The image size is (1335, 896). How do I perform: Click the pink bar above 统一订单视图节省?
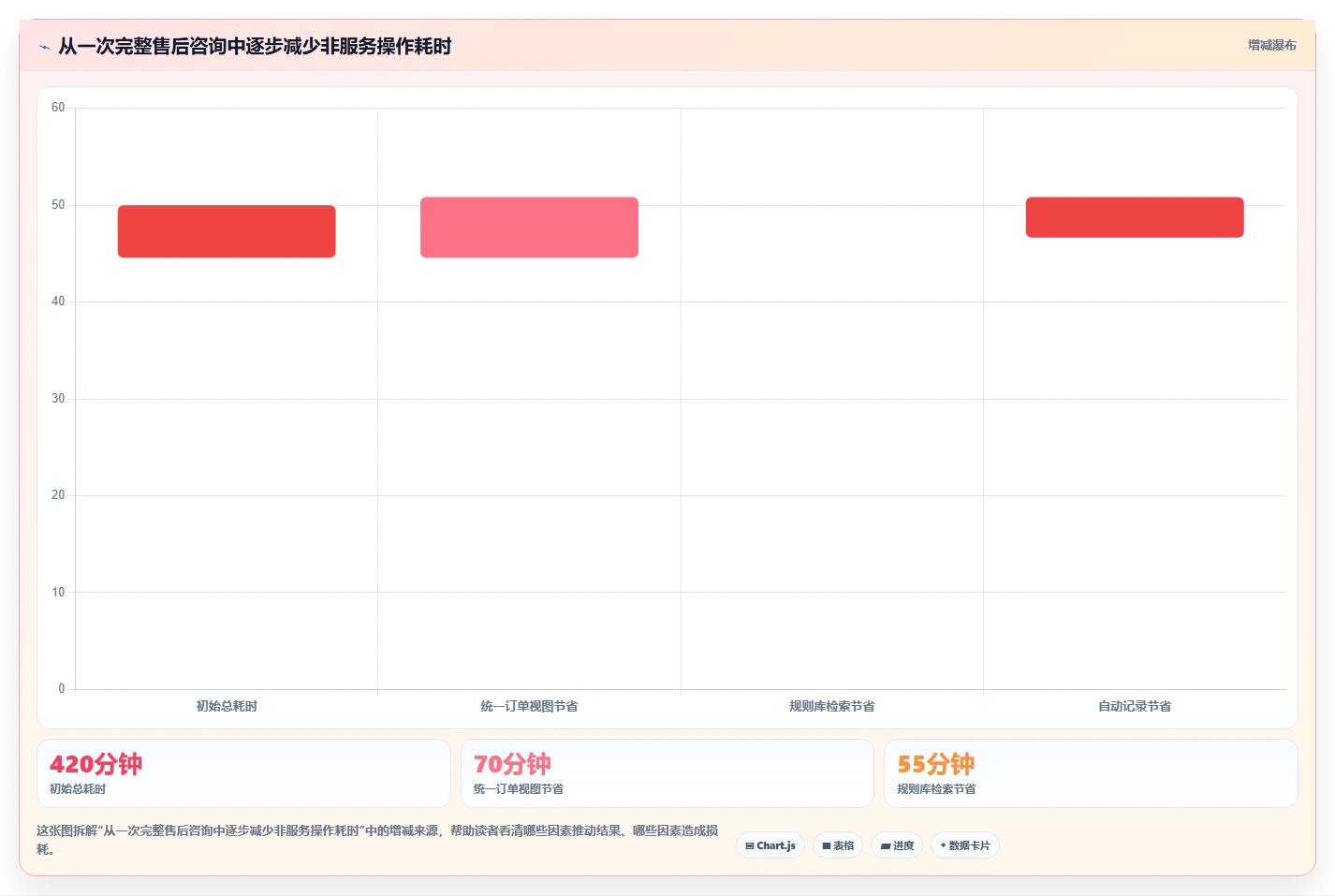tap(529, 228)
